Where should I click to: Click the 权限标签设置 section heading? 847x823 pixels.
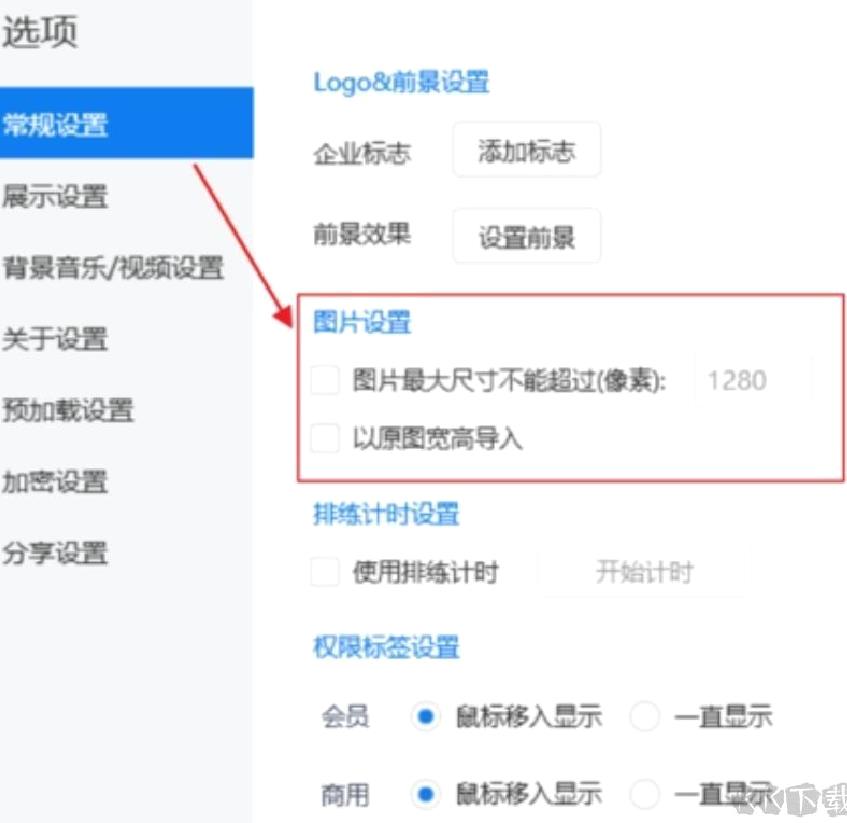click(x=386, y=646)
